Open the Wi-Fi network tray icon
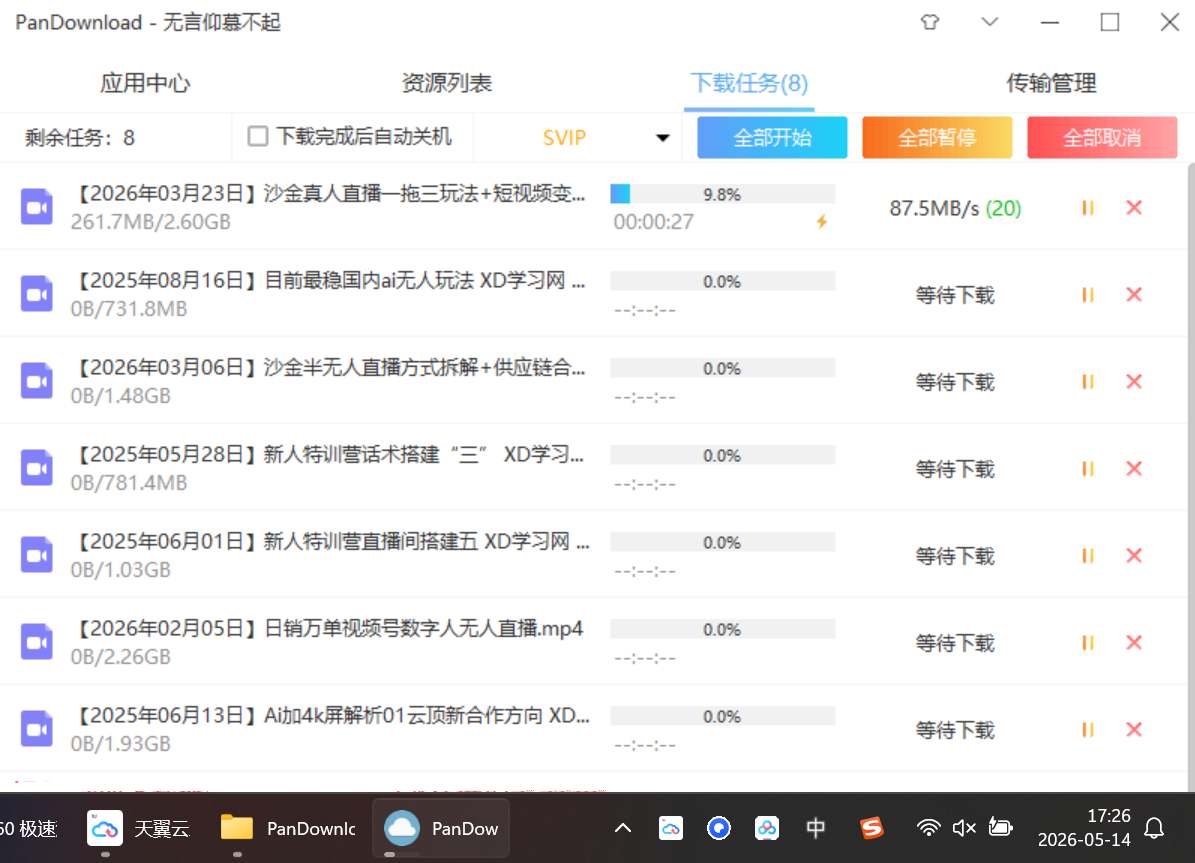The width and height of the screenshot is (1195, 863). coord(928,828)
